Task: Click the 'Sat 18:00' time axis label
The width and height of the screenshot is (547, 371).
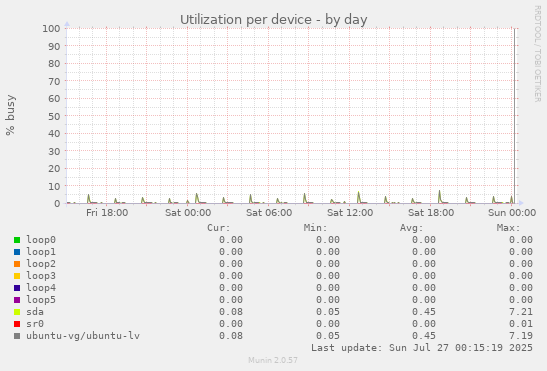Action: click(x=431, y=213)
